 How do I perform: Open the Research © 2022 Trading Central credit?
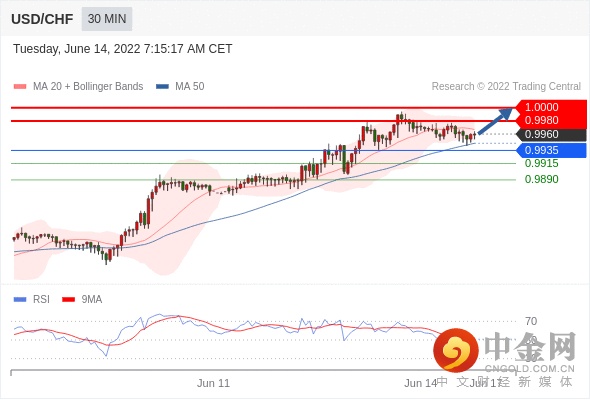click(x=506, y=87)
